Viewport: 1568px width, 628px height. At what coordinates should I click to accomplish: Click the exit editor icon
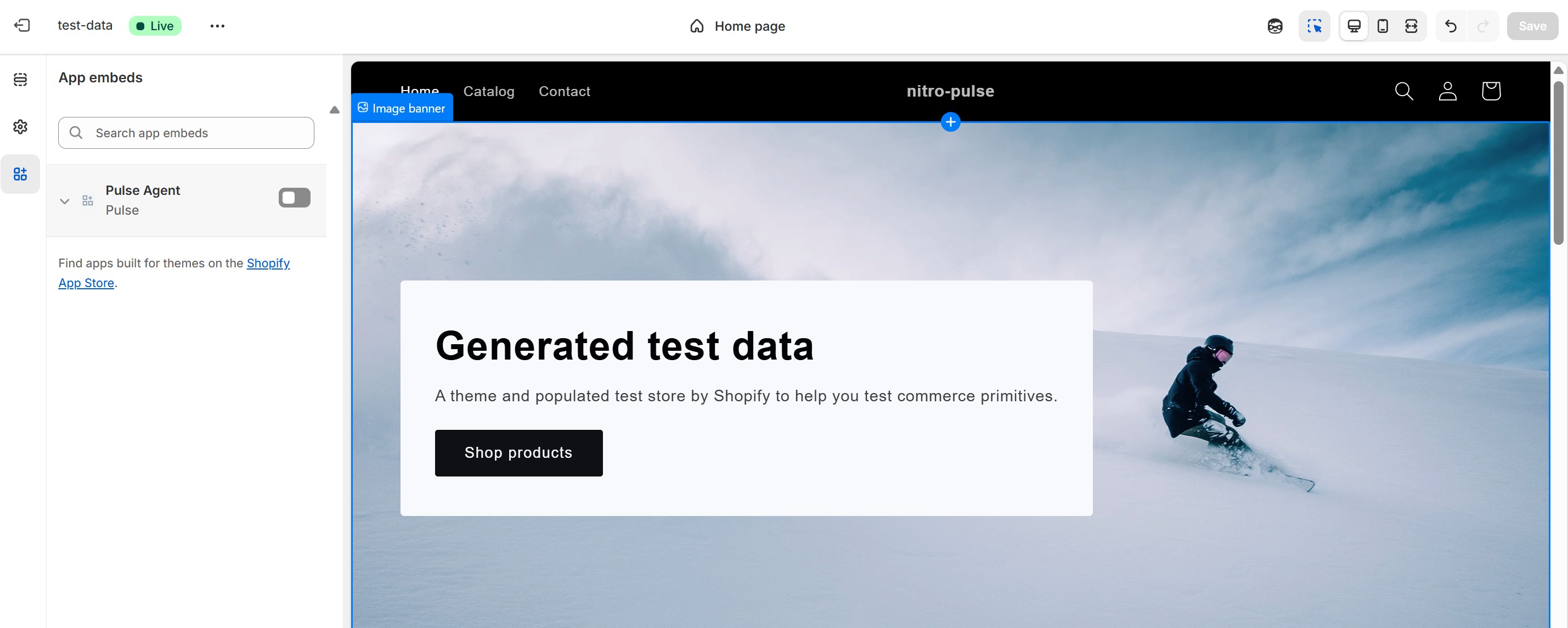pos(22,26)
